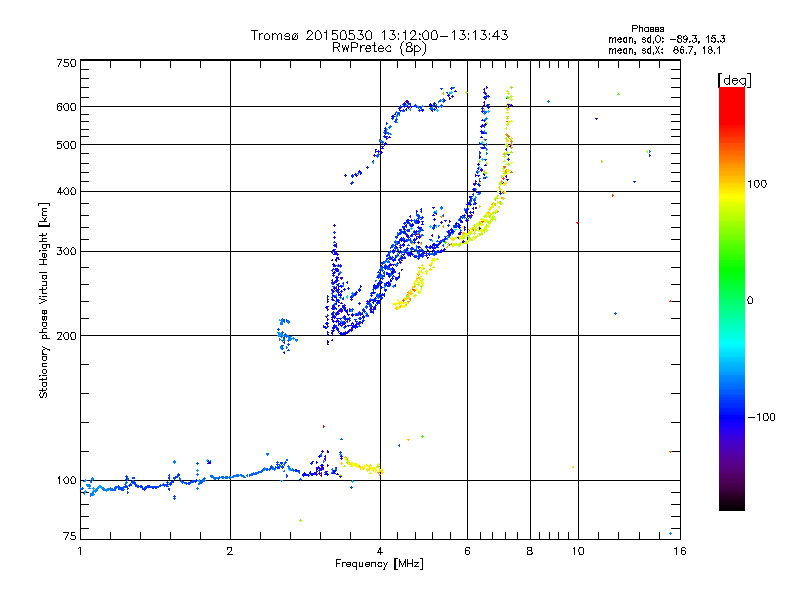Click the y-axis tick label '600'
The image size is (800, 600).
coord(66,107)
